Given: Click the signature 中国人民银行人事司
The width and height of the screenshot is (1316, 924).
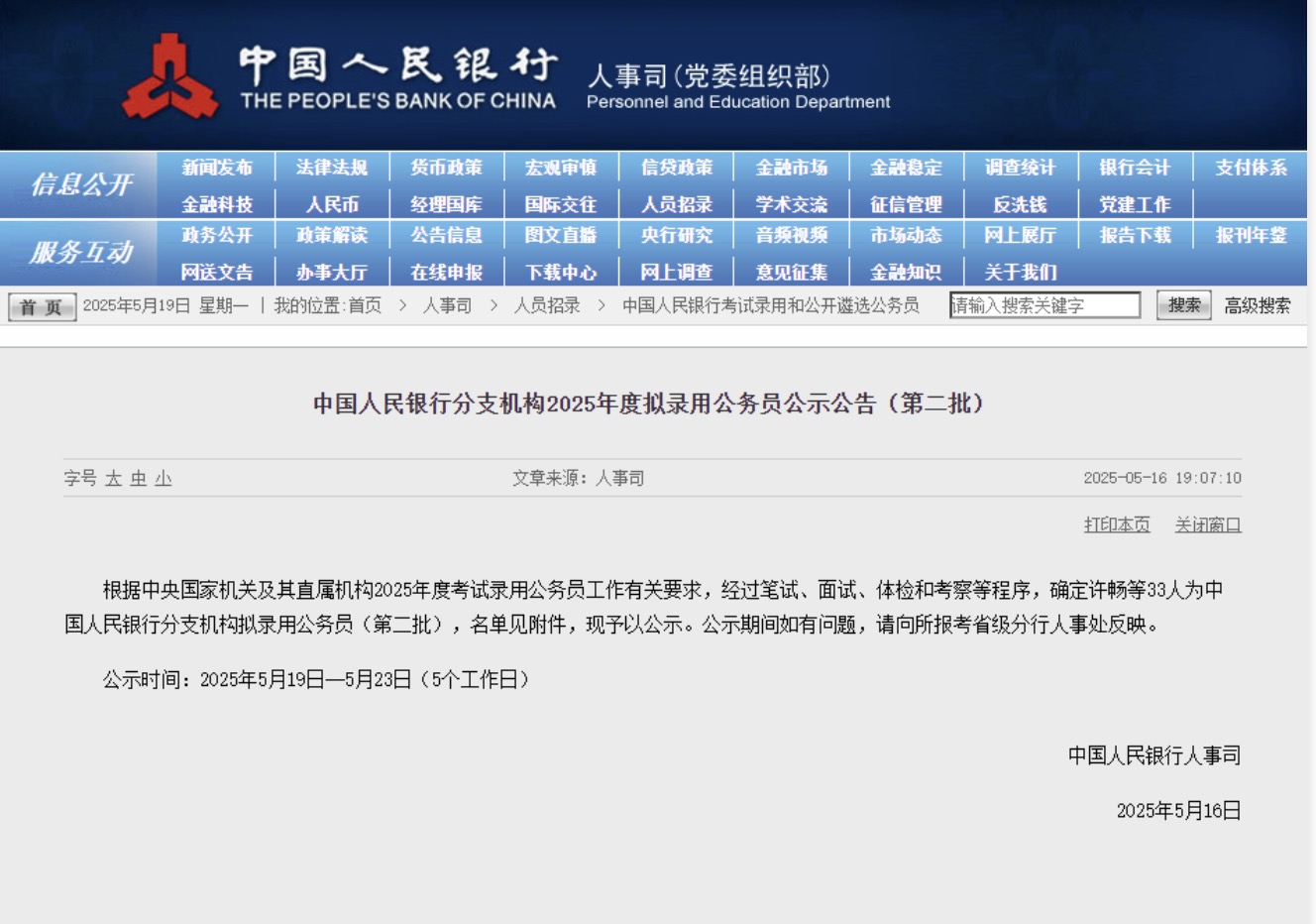Looking at the screenshot, I should click(x=1154, y=755).
